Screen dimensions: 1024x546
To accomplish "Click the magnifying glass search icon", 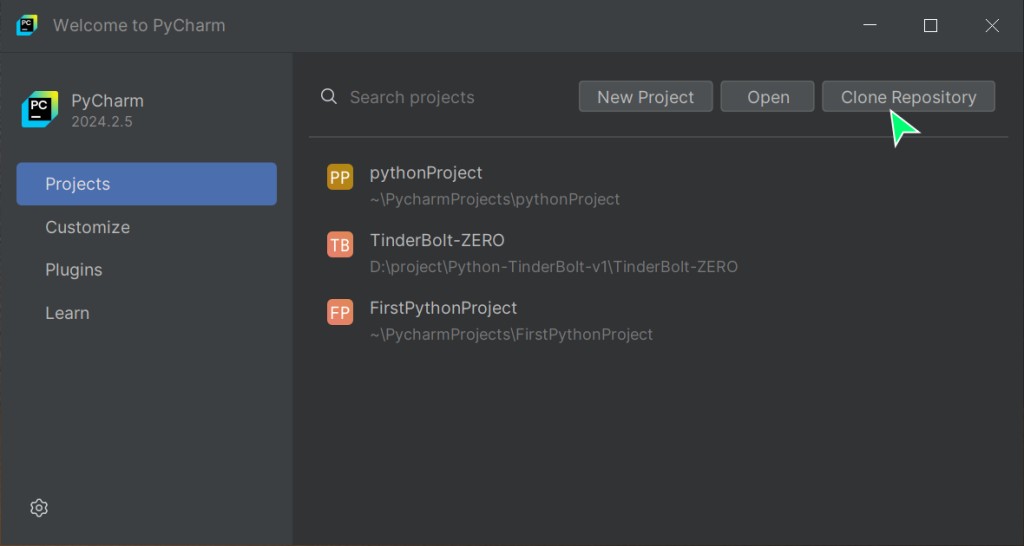I will pyautogui.click(x=329, y=97).
